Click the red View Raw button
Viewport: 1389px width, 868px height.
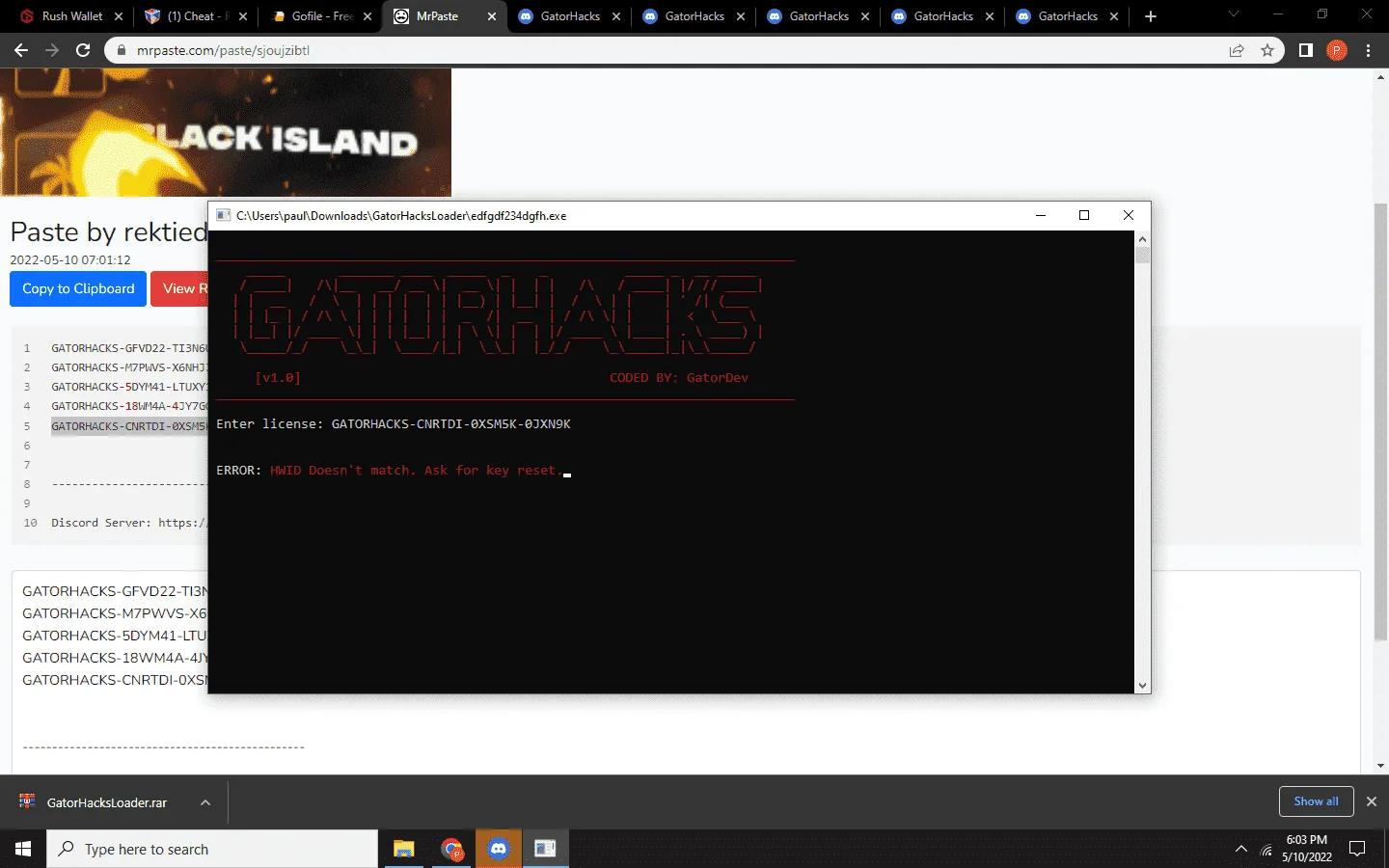coord(180,289)
